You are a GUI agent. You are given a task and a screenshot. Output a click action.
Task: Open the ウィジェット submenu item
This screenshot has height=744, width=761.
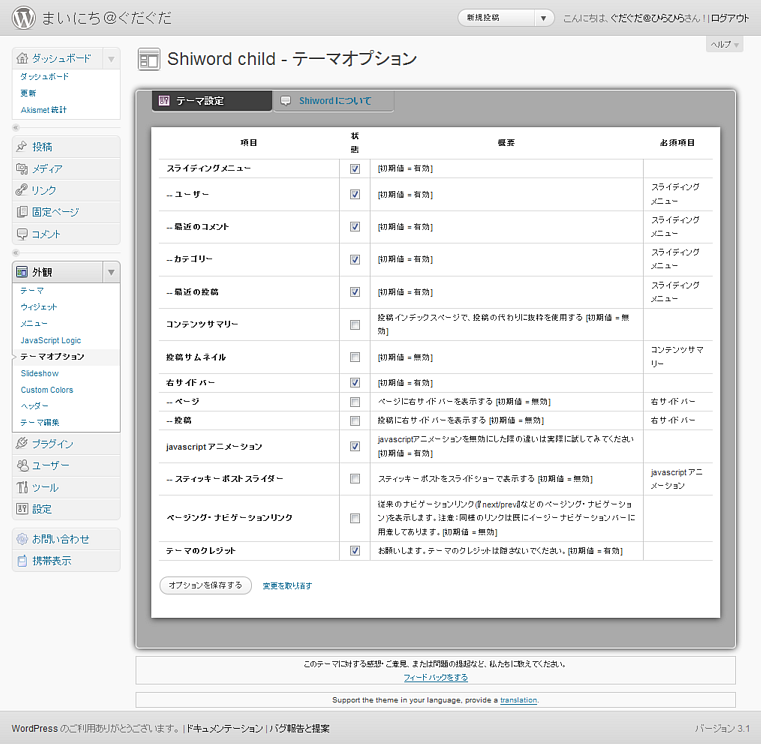coord(39,307)
